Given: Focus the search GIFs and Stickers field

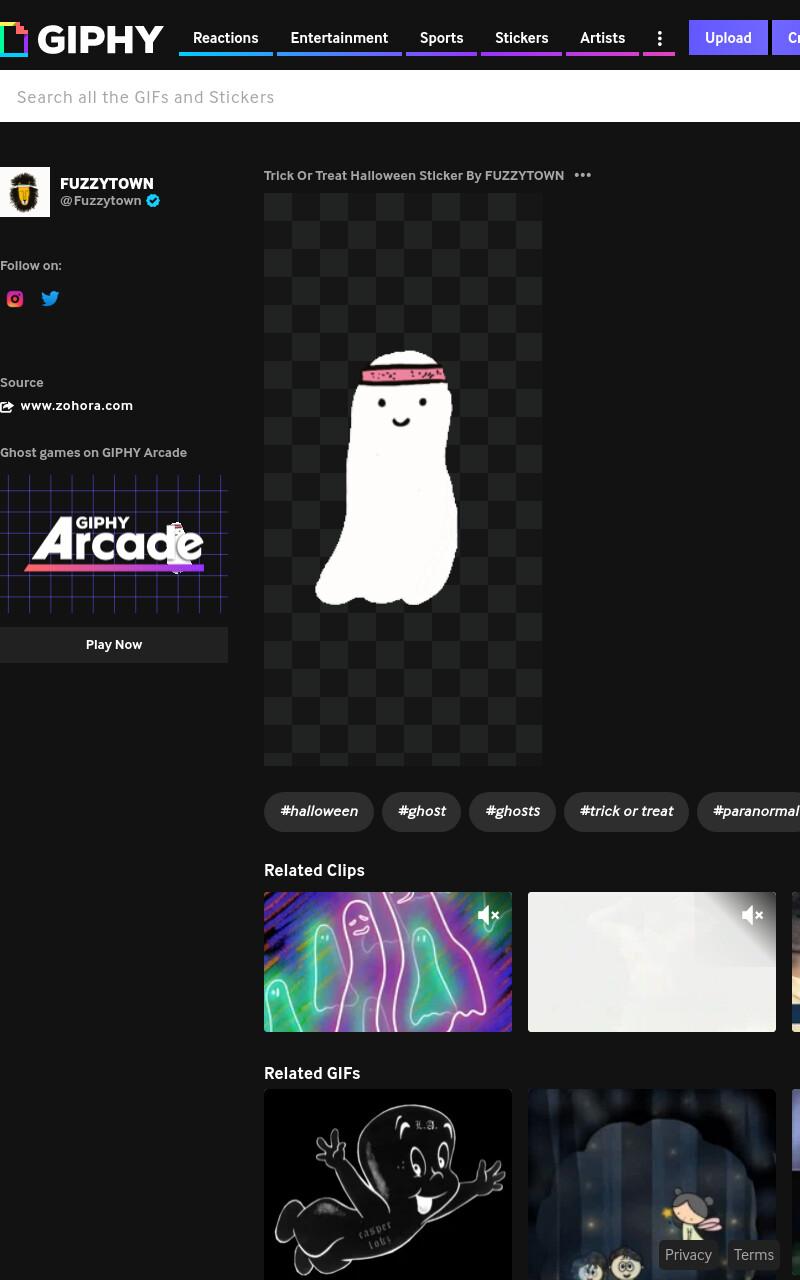Looking at the screenshot, I should (400, 97).
